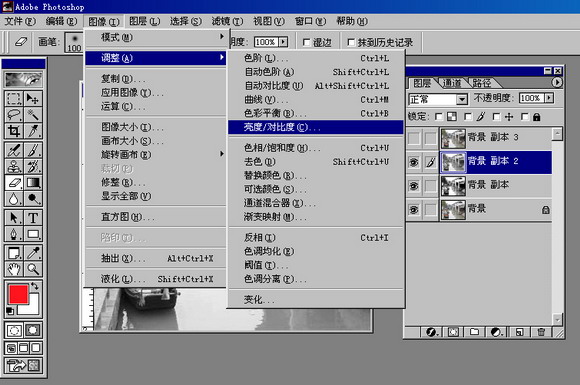Click the add layer style icon
The height and width of the screenshot is (385, 580).
(431, 332)
